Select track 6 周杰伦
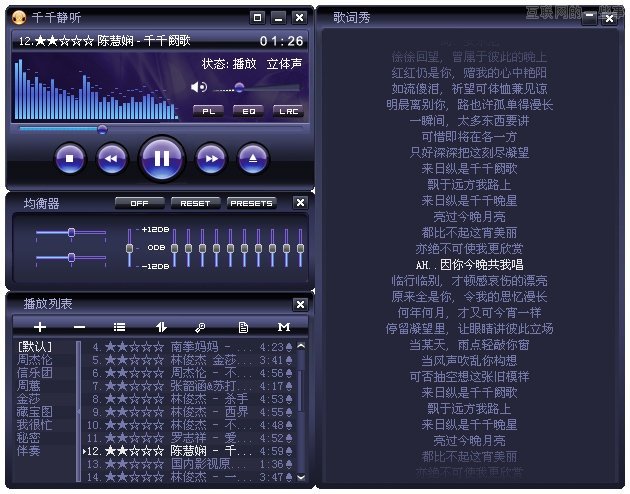630x494 pixels. [189, 373]
